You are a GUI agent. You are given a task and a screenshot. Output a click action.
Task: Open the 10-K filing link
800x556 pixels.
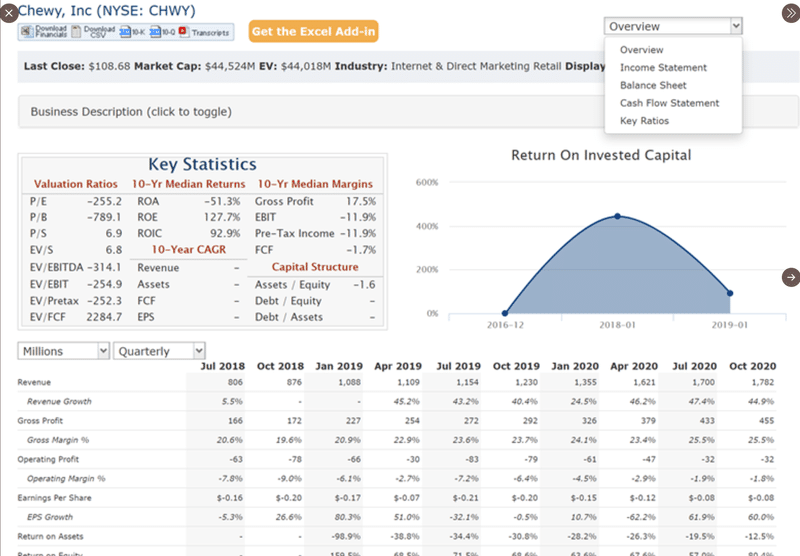pos(132,32)
